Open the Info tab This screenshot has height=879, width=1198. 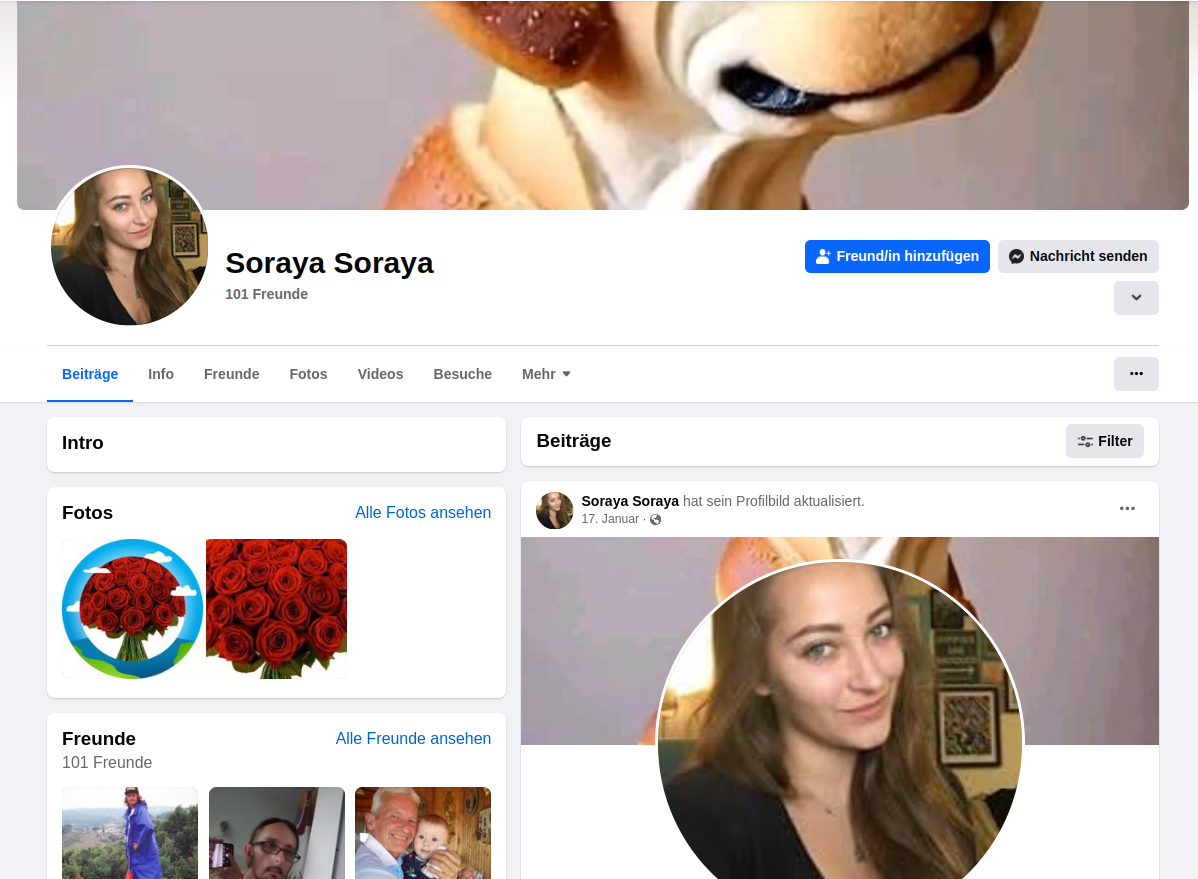tap(161, 374)
